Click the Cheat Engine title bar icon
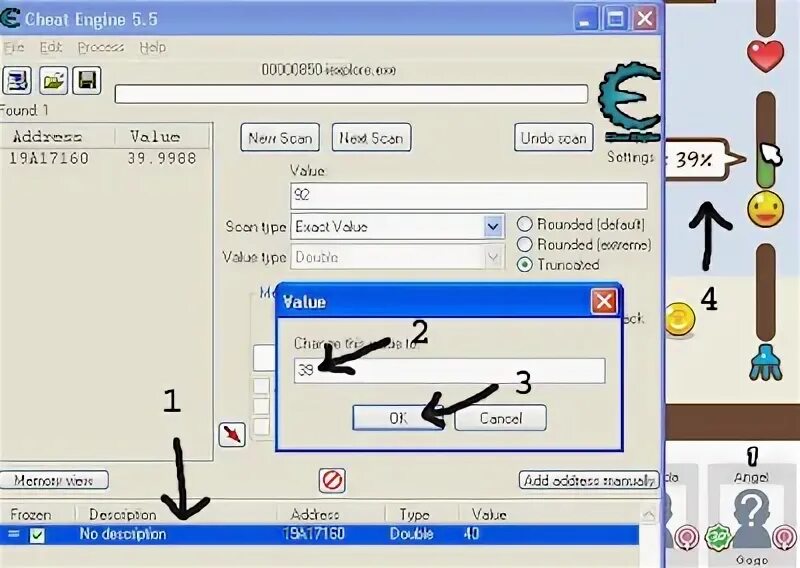 pyautogui.click(x=10, y=18)
